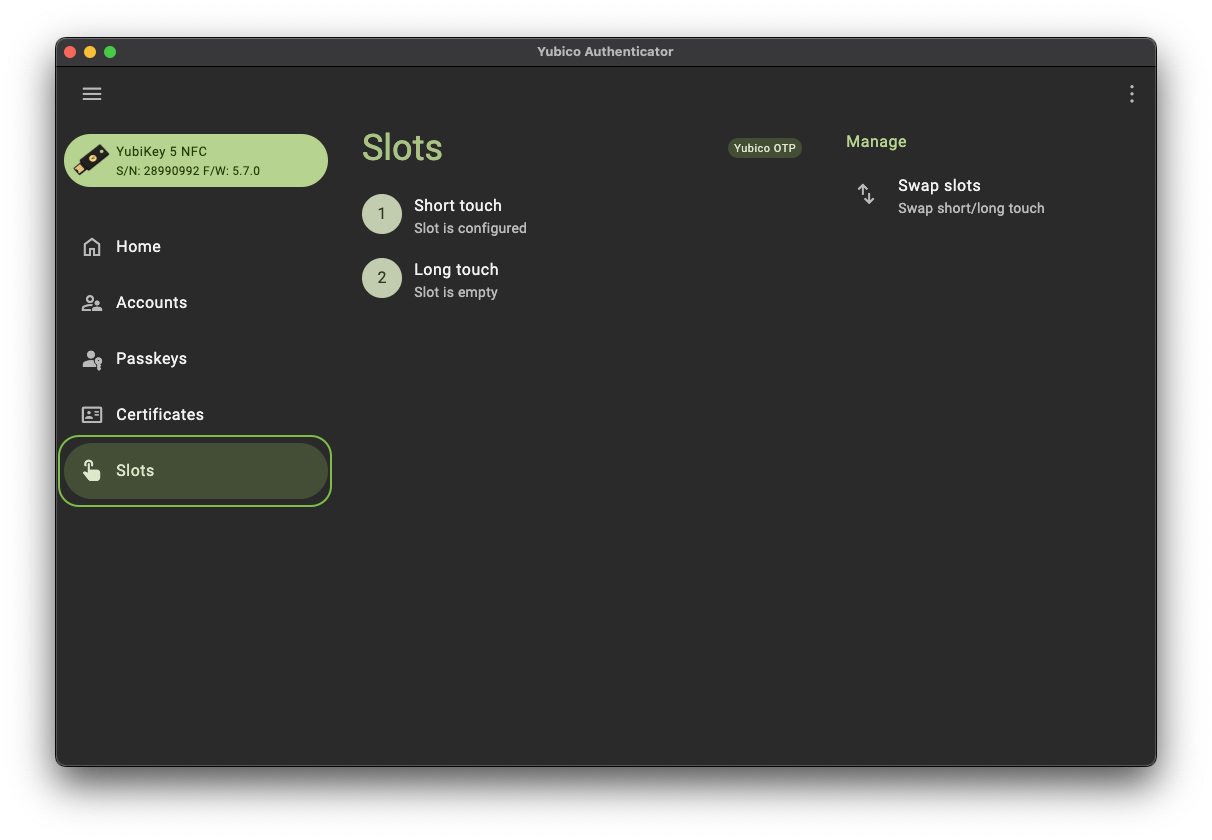
Task: Maximize window with green button
Action: 110,52
